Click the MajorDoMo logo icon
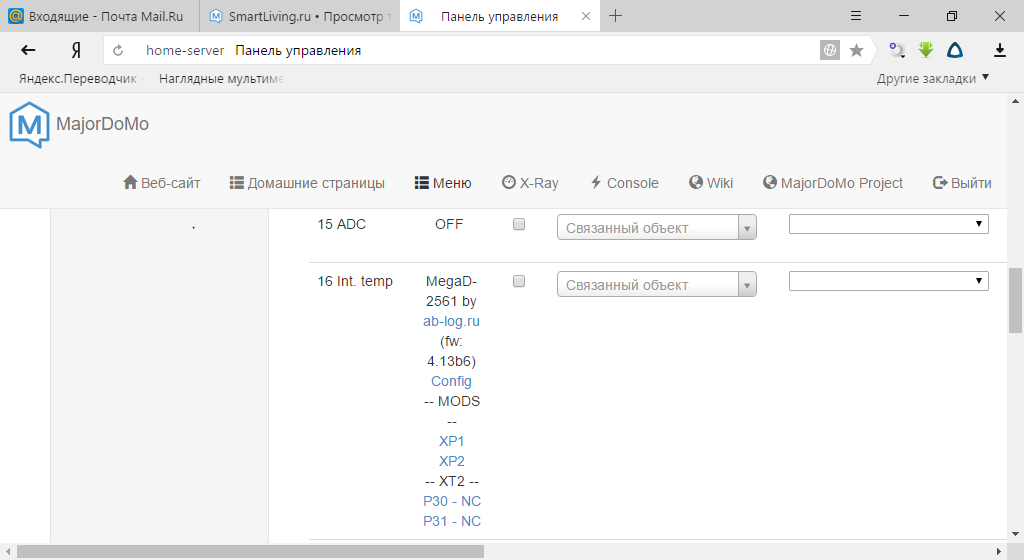Viewport: 1024px width, 560px height. (x=29, y=125)
